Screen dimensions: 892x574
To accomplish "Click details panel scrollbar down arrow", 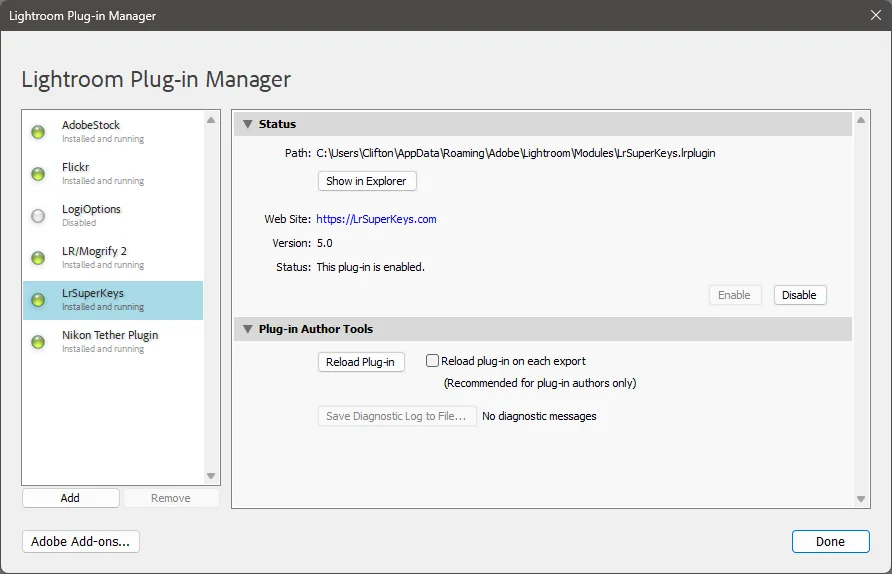I will click(x=861, y=499).
